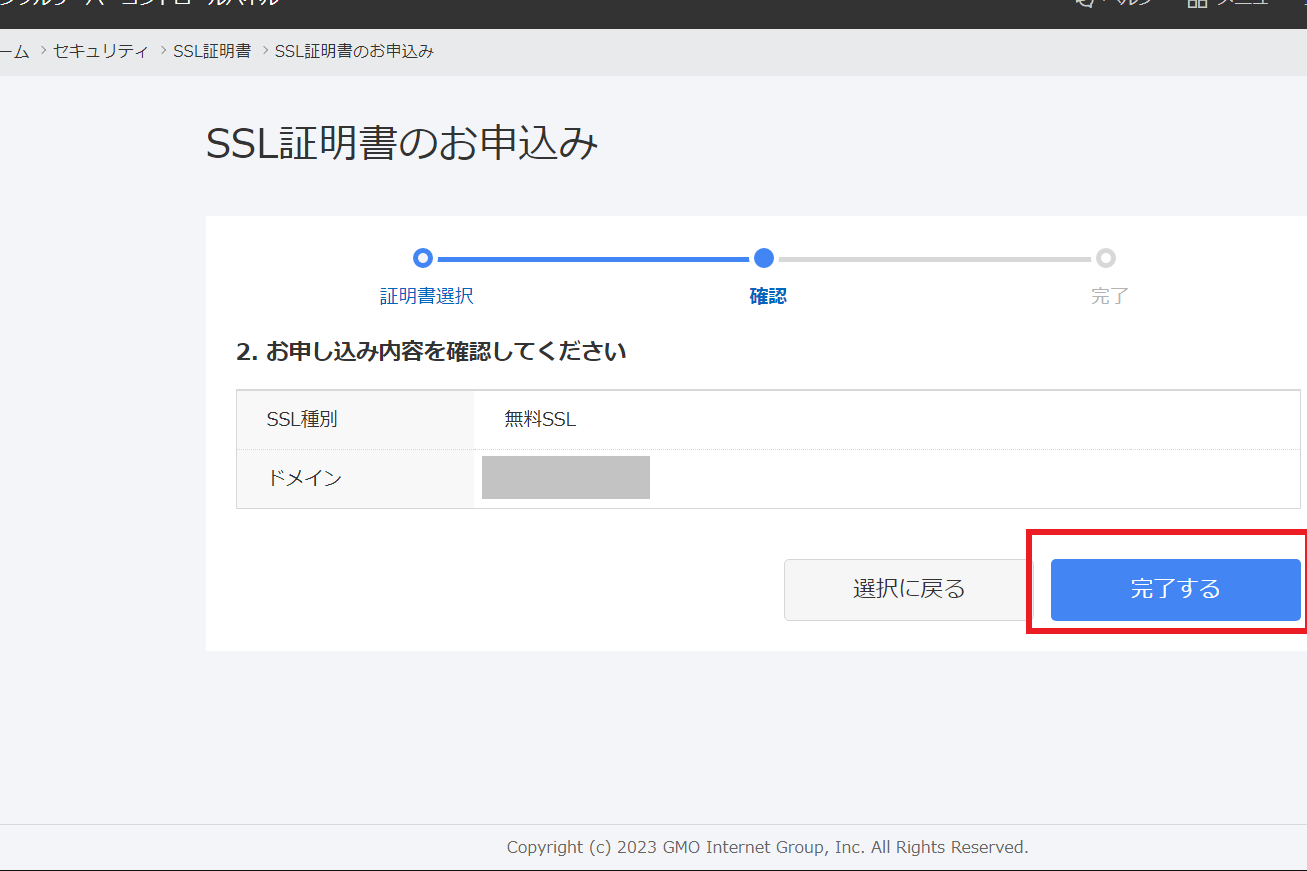The height and width of the screenshot is (871, 1307).
Task: Click the 無料SSL value cell
Action: [x=540, y=420]
